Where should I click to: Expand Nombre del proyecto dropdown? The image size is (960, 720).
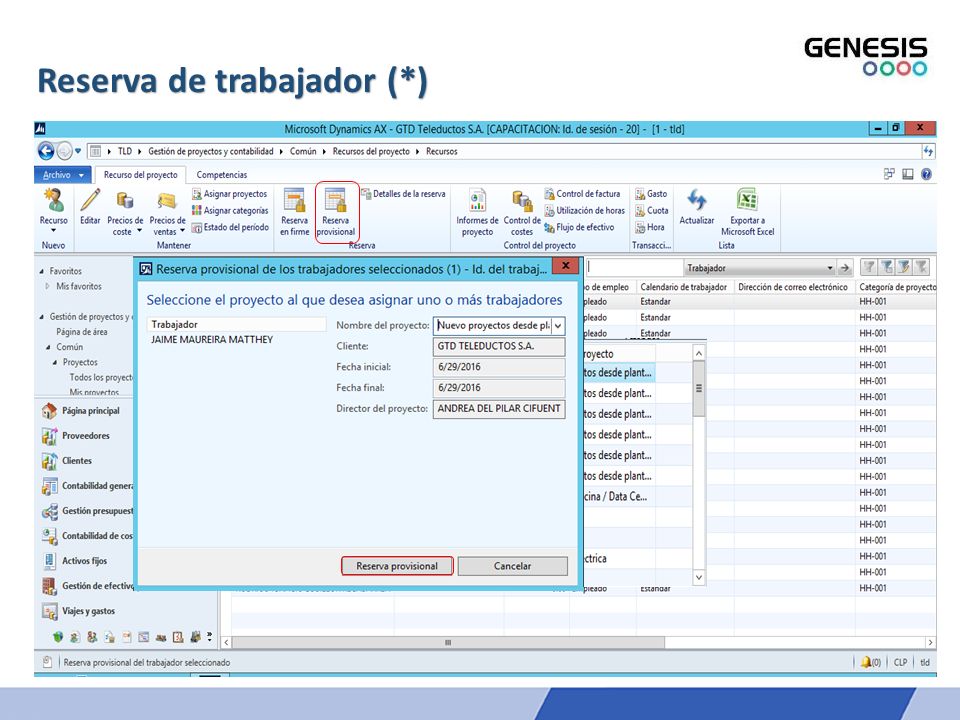tap(558, 326)
